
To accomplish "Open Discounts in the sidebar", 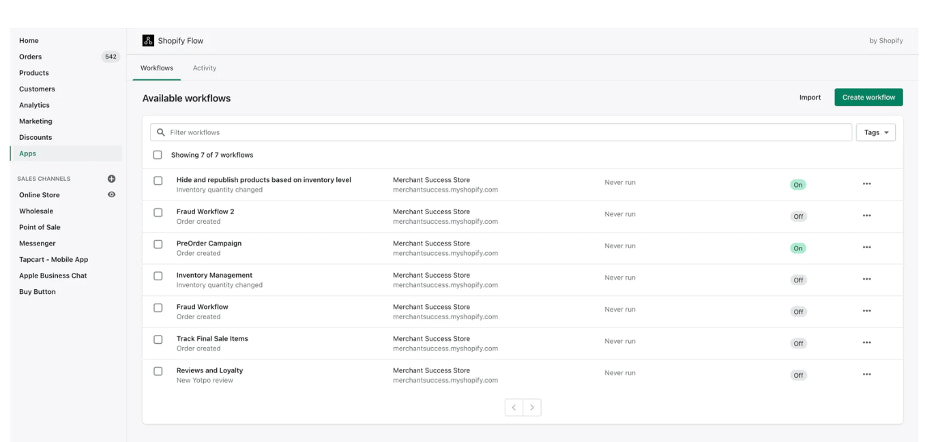I will 35,137.
